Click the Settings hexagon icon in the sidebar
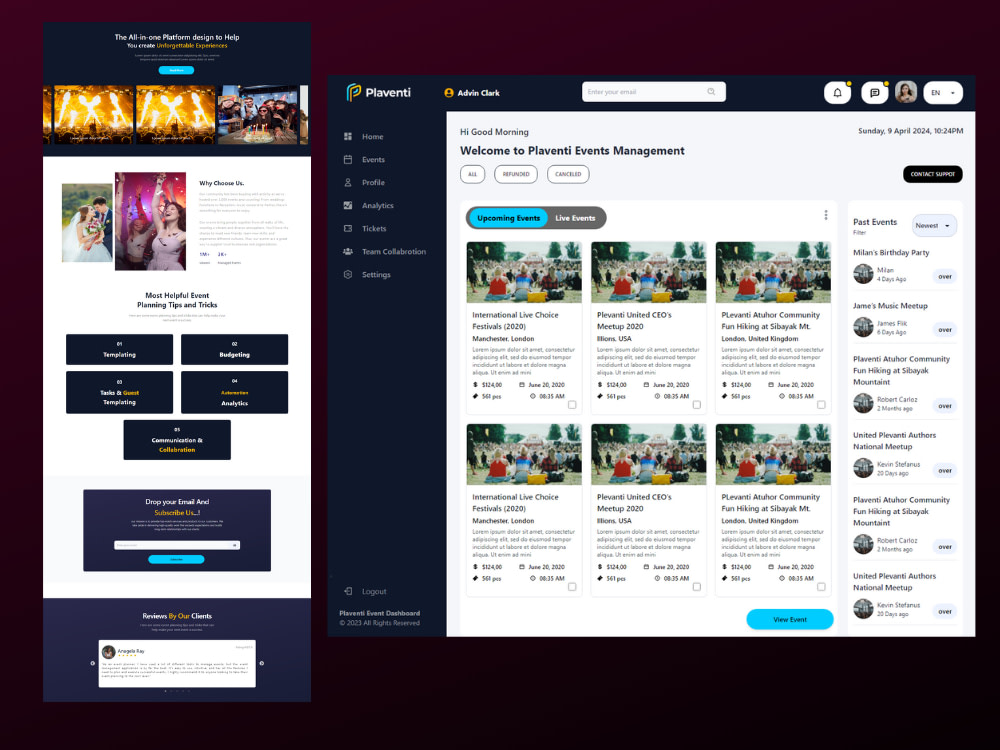The width and height of the screenshot is (1000, 750). (348, 274)
